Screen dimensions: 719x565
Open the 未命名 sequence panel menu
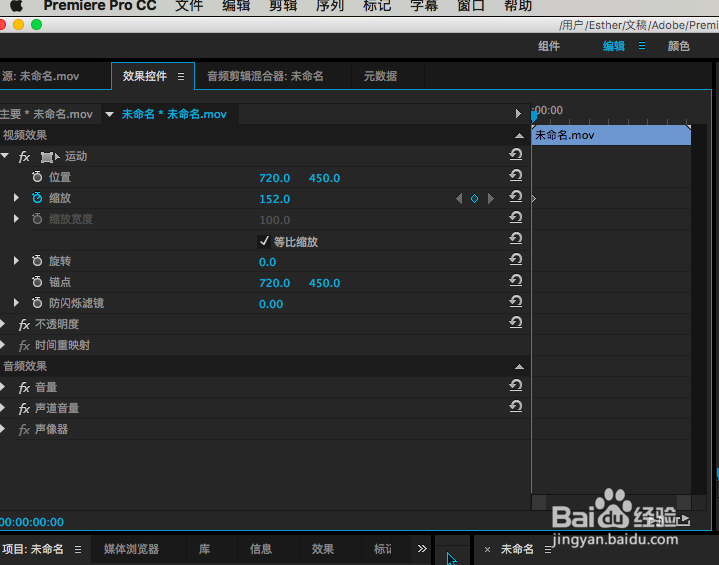point(548,549)
